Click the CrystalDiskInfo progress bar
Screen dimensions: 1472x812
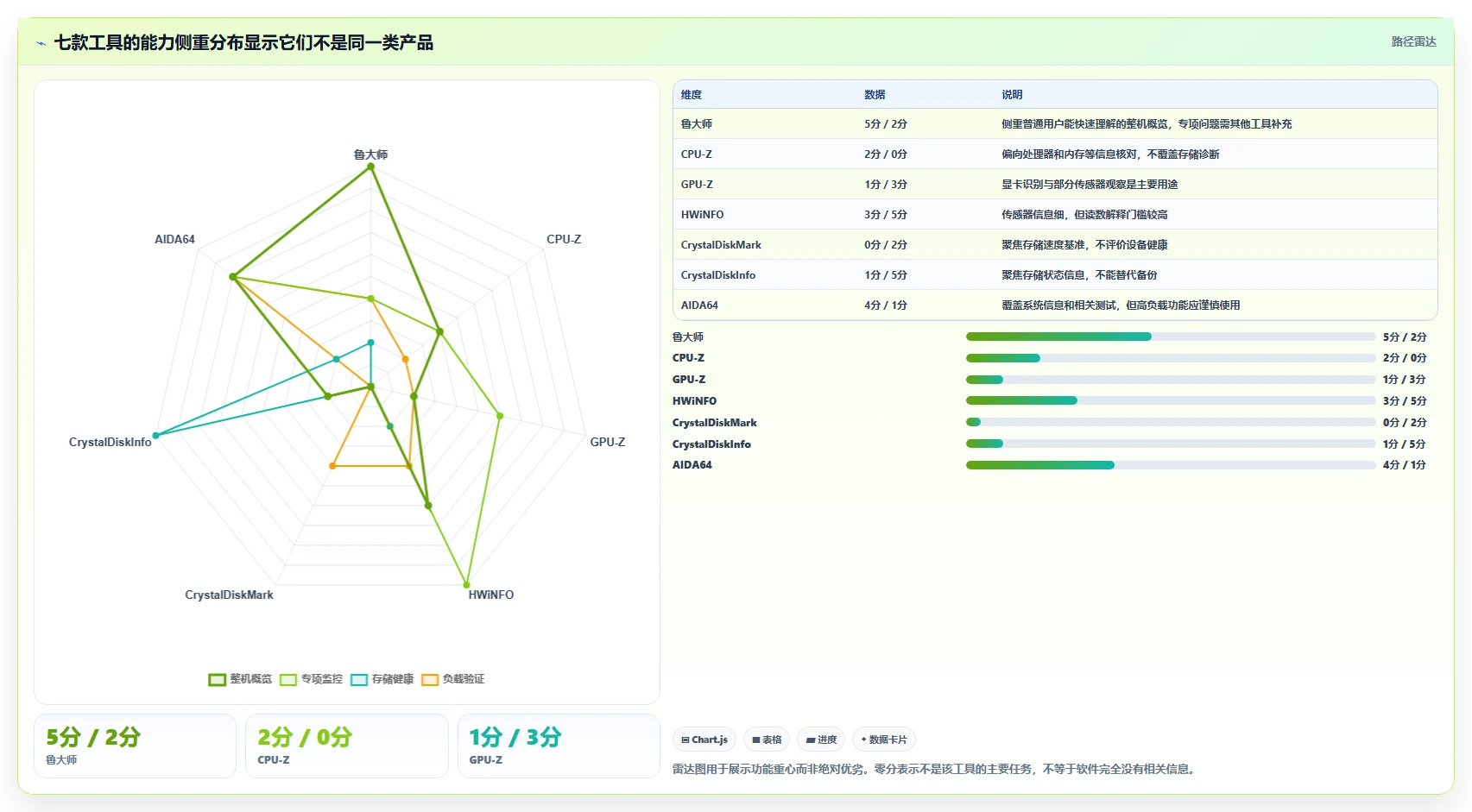pos(1171,444)
